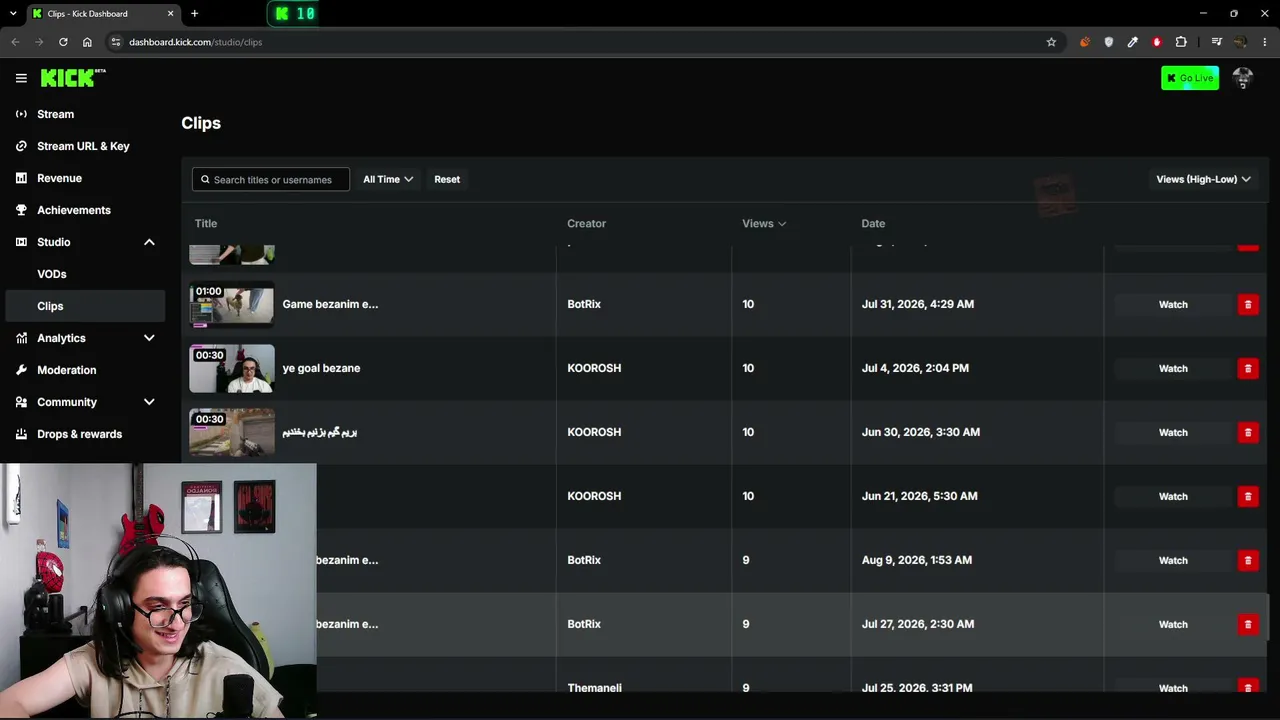The height and width of the screenshot is (720, 1280).
Task: Delete the clip dated Jul 31, 2026
Action: pos(1248,304)
